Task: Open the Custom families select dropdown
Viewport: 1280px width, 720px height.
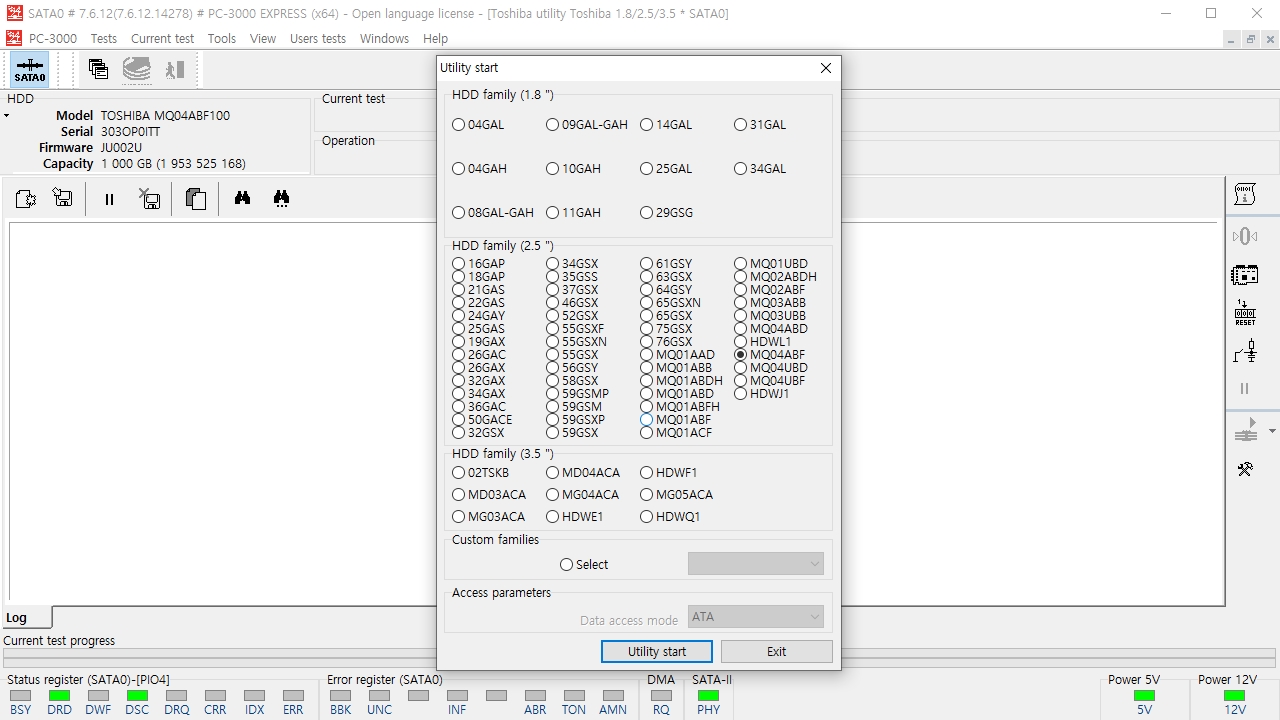Action: [756, 564]
